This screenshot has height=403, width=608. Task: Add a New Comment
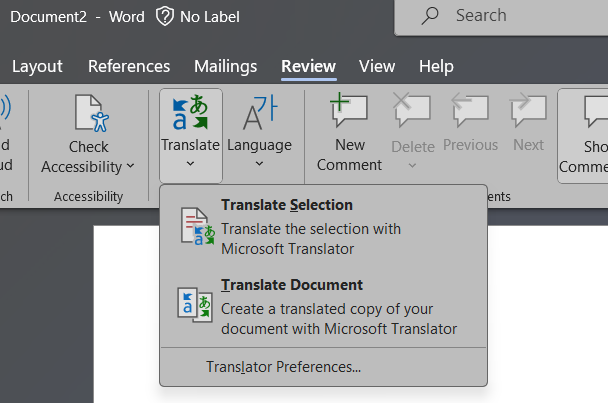(x=349, y=133)
